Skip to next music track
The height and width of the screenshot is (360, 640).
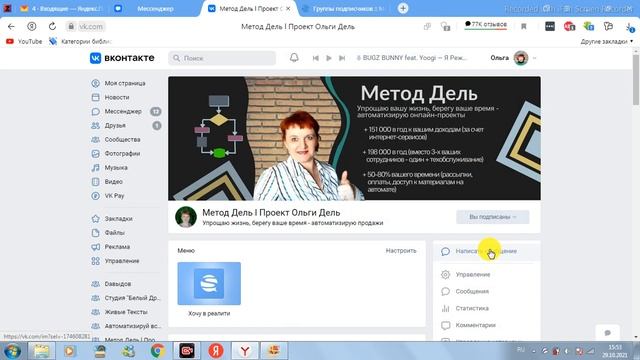pyautogui.click(x=342, y=58)
